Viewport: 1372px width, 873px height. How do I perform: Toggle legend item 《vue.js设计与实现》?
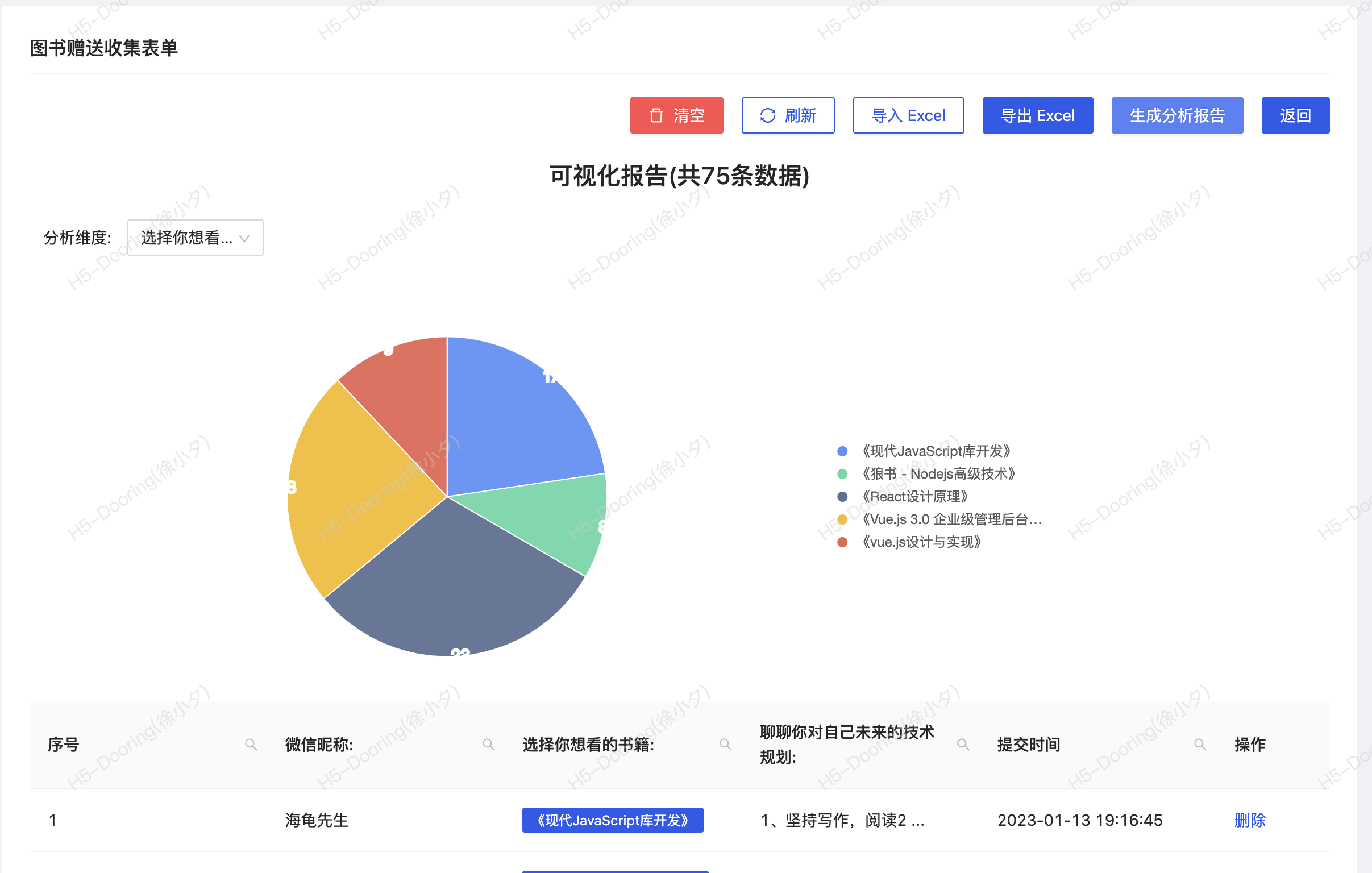(x=909, y=542)
